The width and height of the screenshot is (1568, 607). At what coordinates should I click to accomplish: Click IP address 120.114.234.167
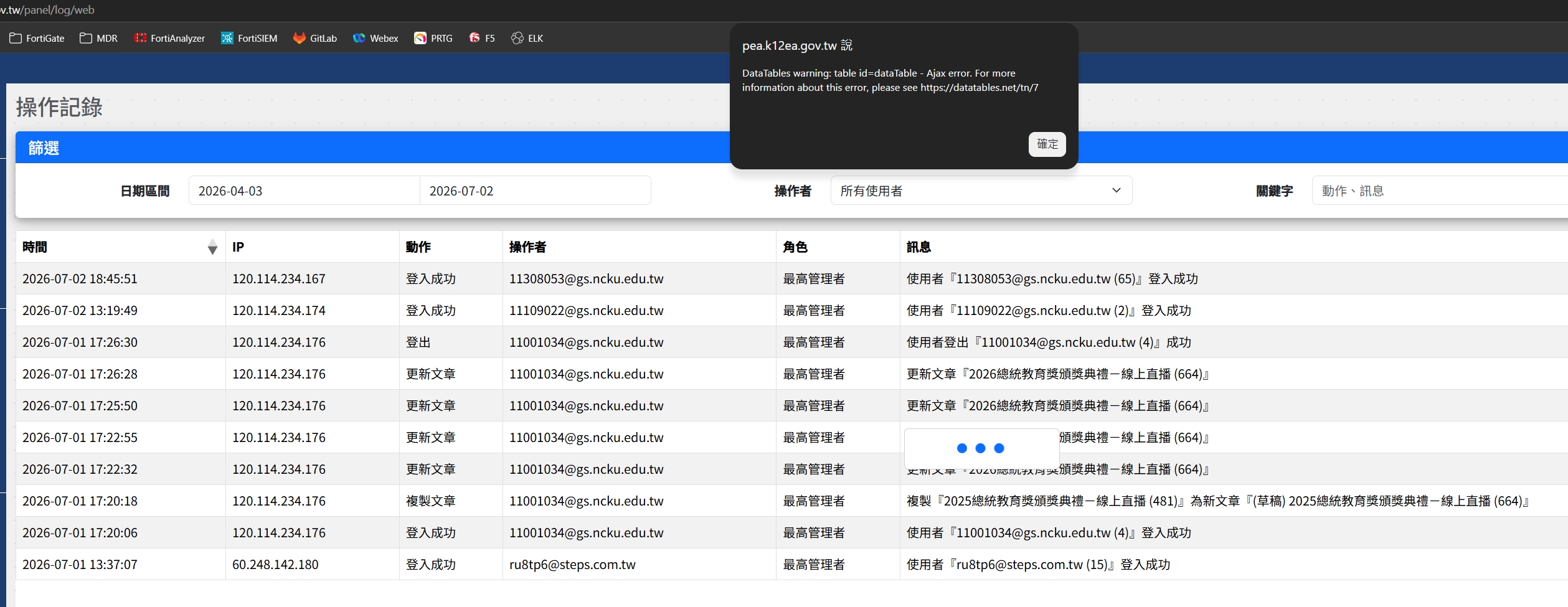pyautogui.click(x=279, y=279)
